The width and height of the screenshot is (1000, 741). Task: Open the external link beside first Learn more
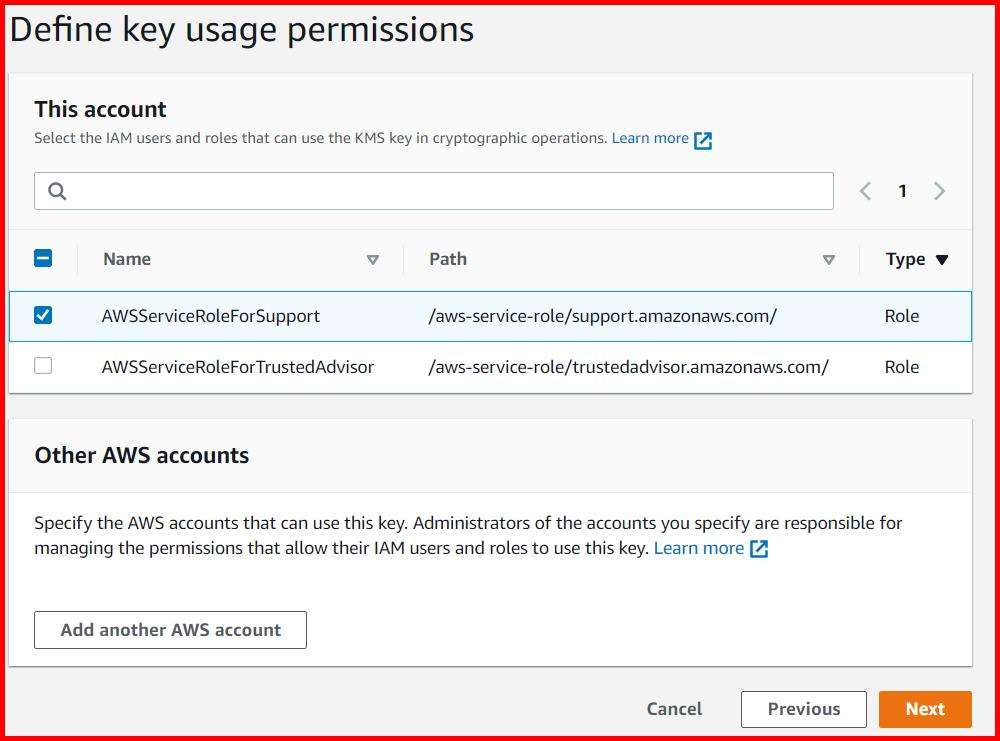(x=703, y=140)
